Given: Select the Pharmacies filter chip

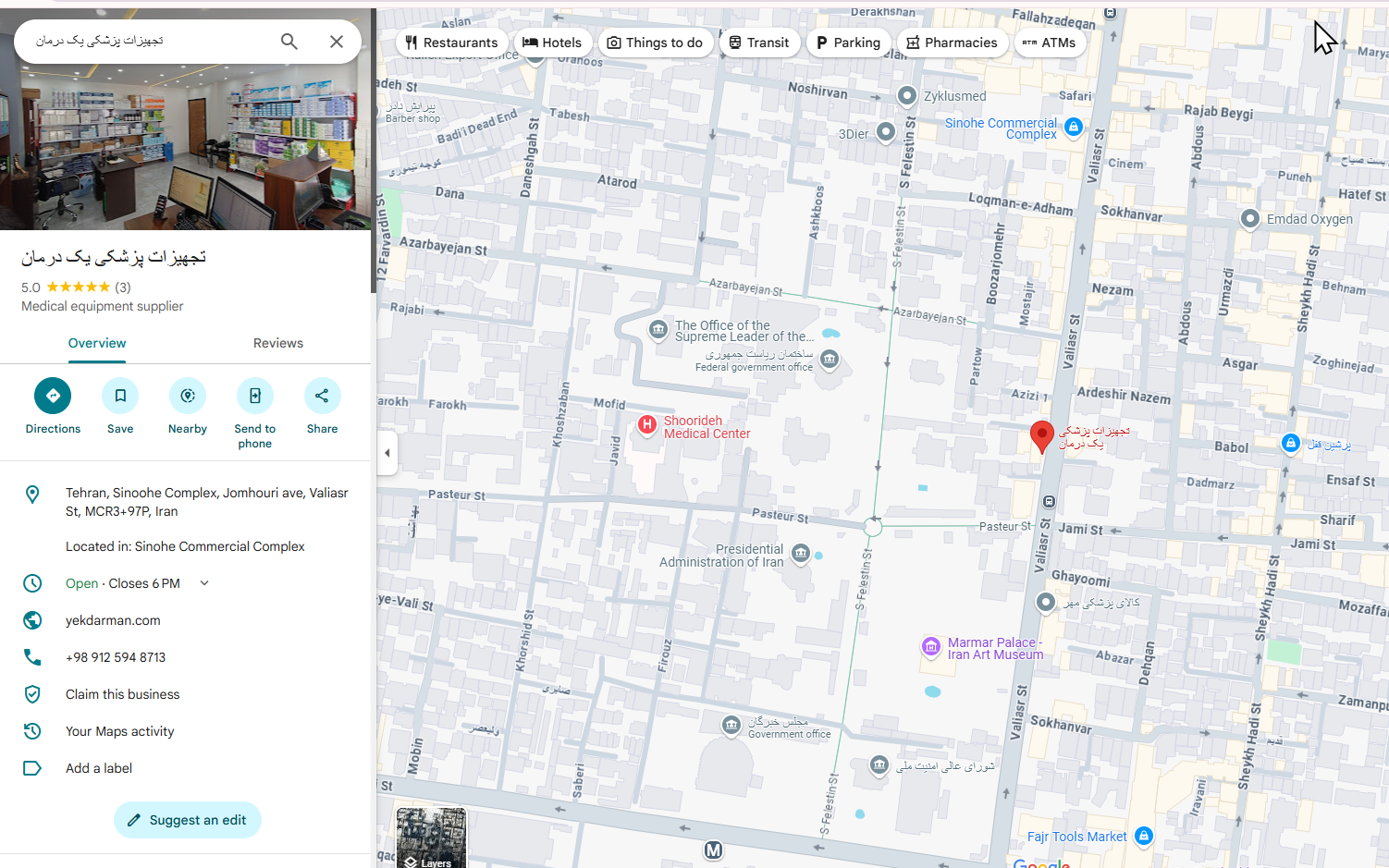Looking at the screenshot, I should pos(952,43).
